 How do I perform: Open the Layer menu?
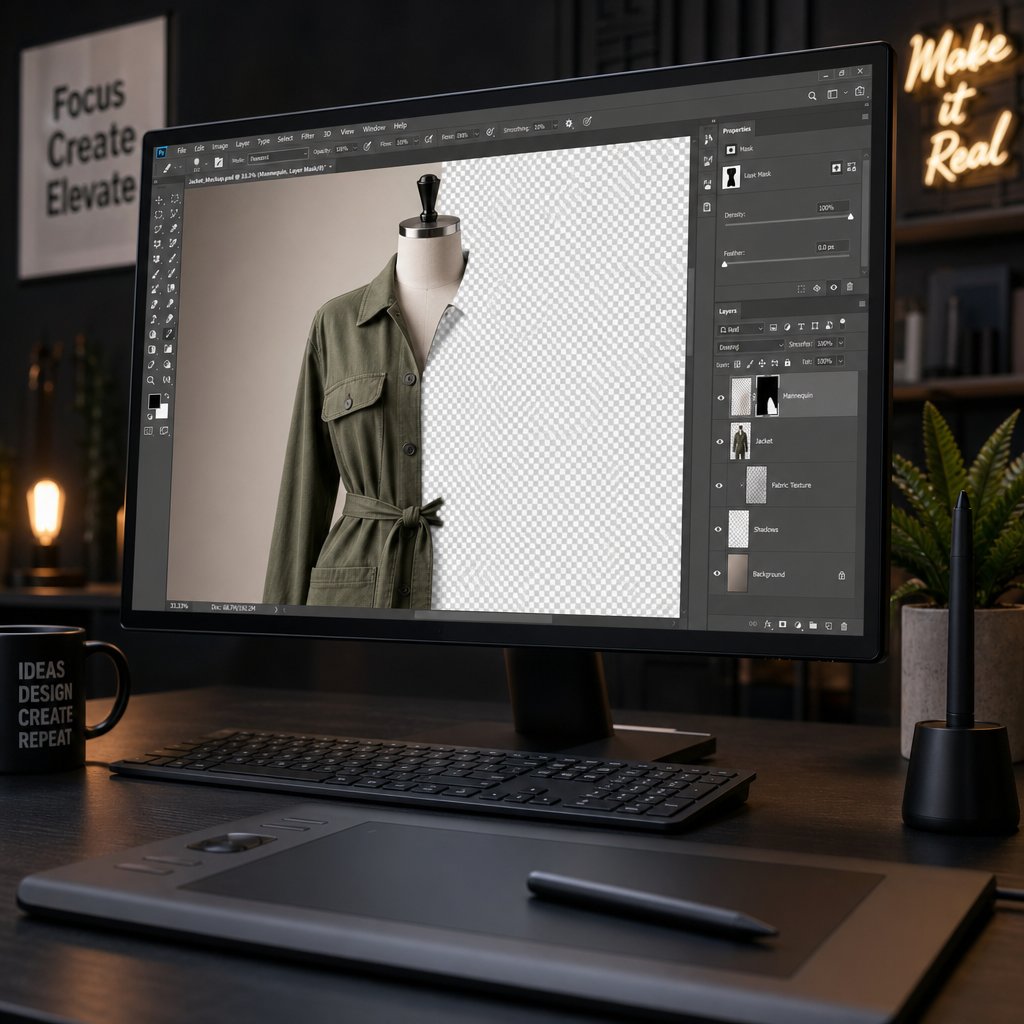pos(242,144)
